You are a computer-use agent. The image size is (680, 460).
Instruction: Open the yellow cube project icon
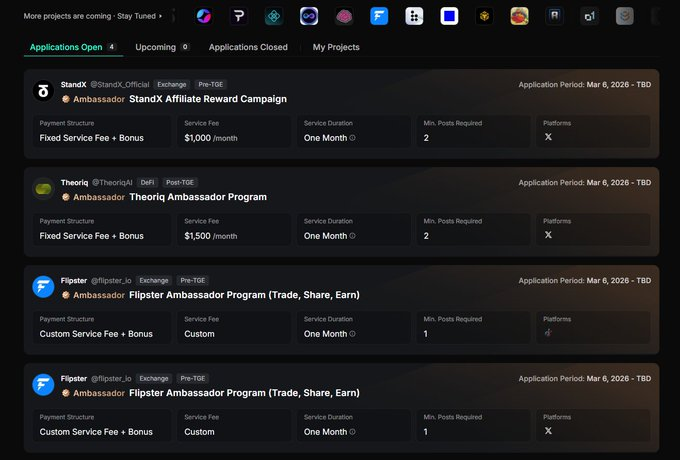pos(484,16)
